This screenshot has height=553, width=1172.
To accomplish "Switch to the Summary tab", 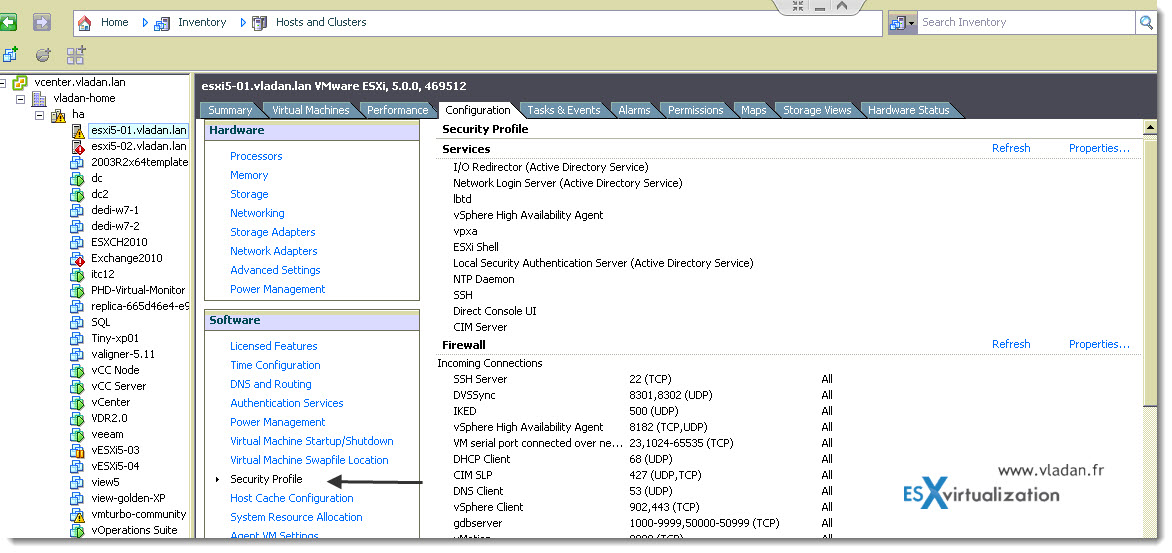I will [x=229, y=110].
